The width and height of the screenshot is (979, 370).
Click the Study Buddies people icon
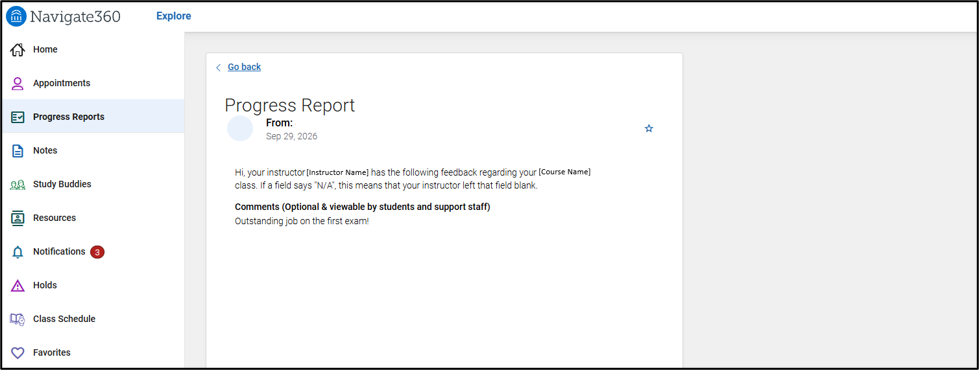[x=17, y=185]
